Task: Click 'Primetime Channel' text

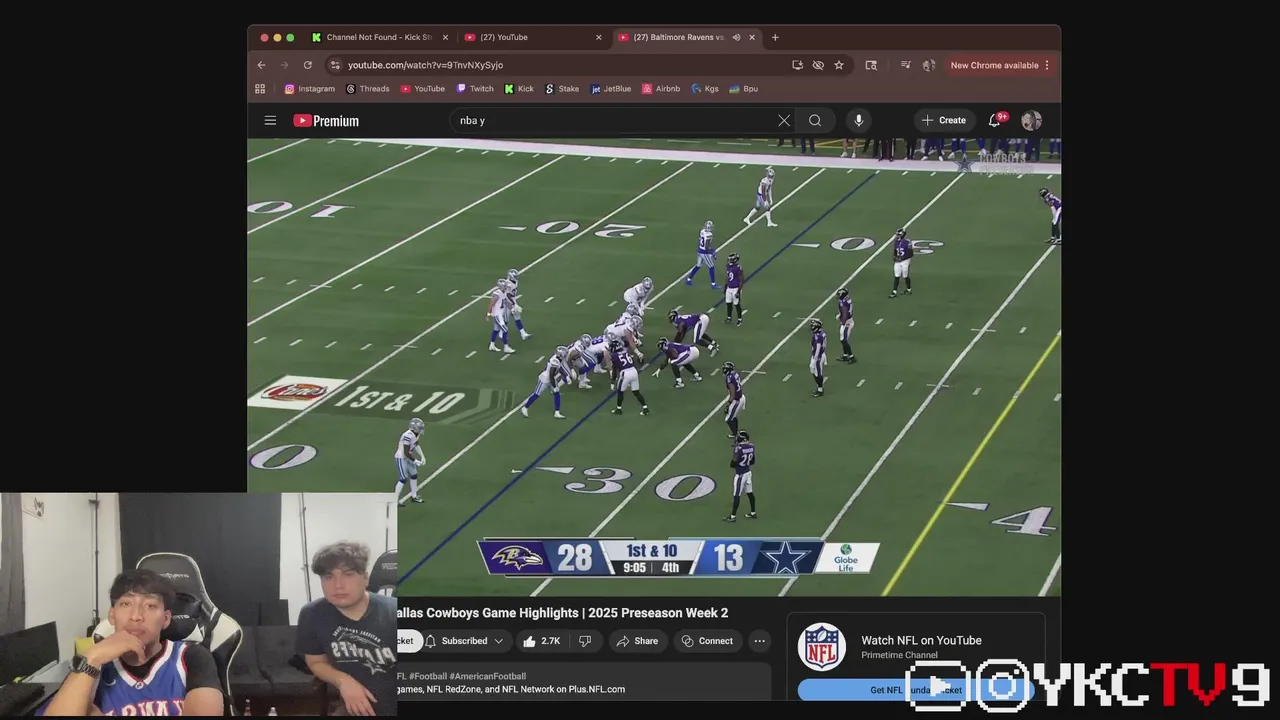Action: pos(899,655)
